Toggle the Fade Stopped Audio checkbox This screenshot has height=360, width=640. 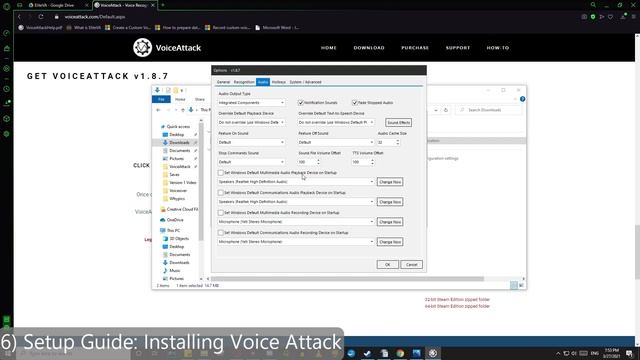tap(355, 103)
